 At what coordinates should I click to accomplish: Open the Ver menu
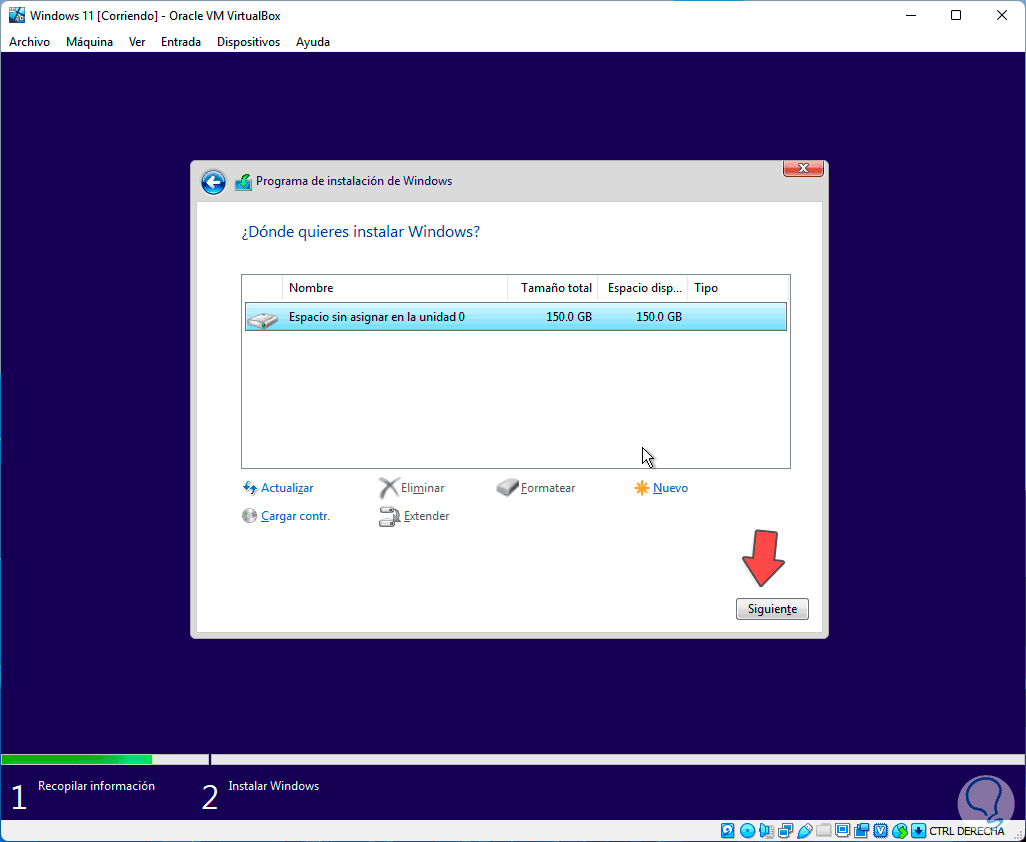(x=137, y=42)
